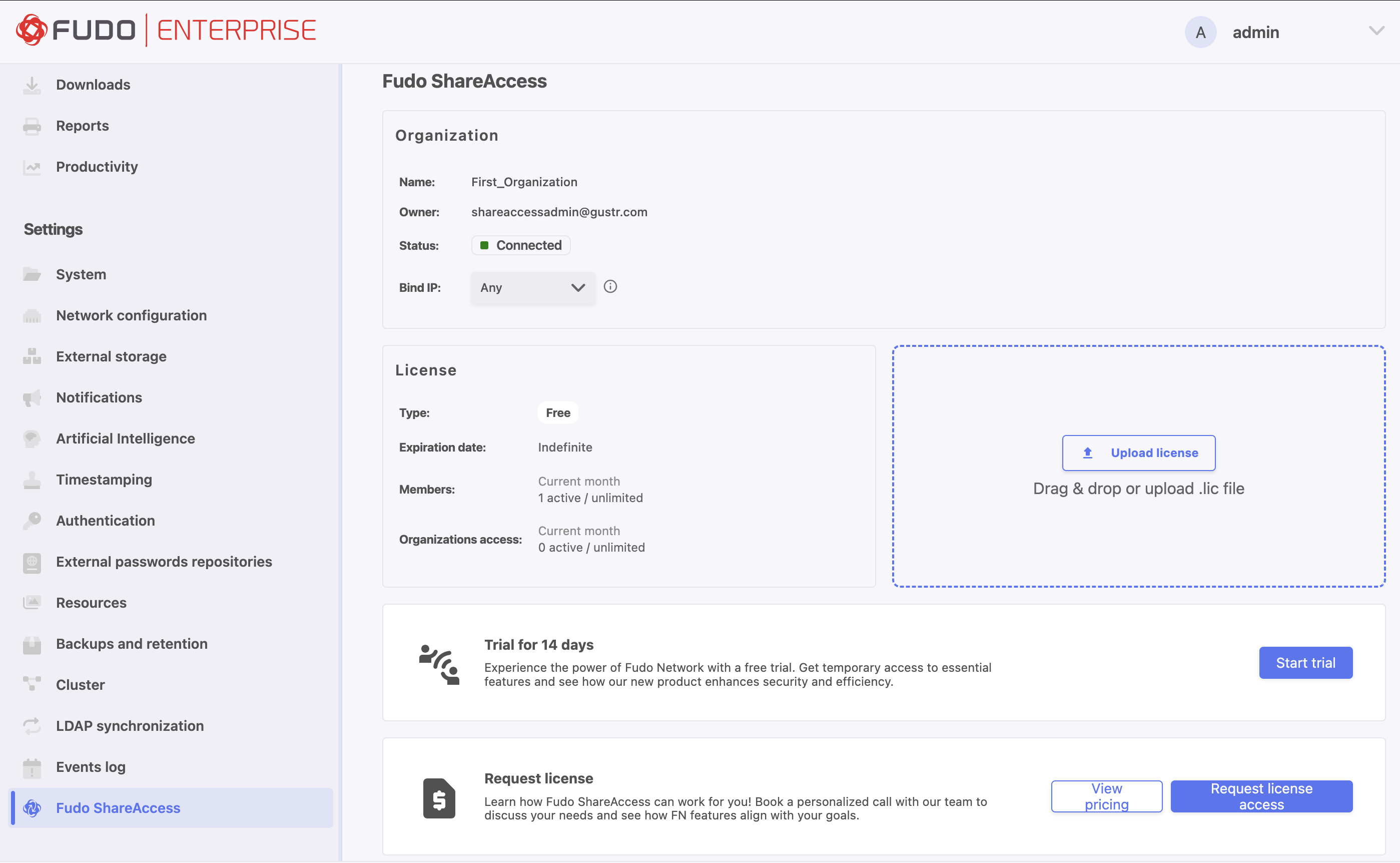Click the LDAP synchronization arrows icon
The width and height of the screenshot is (1400, 863).
click(32, 726)
